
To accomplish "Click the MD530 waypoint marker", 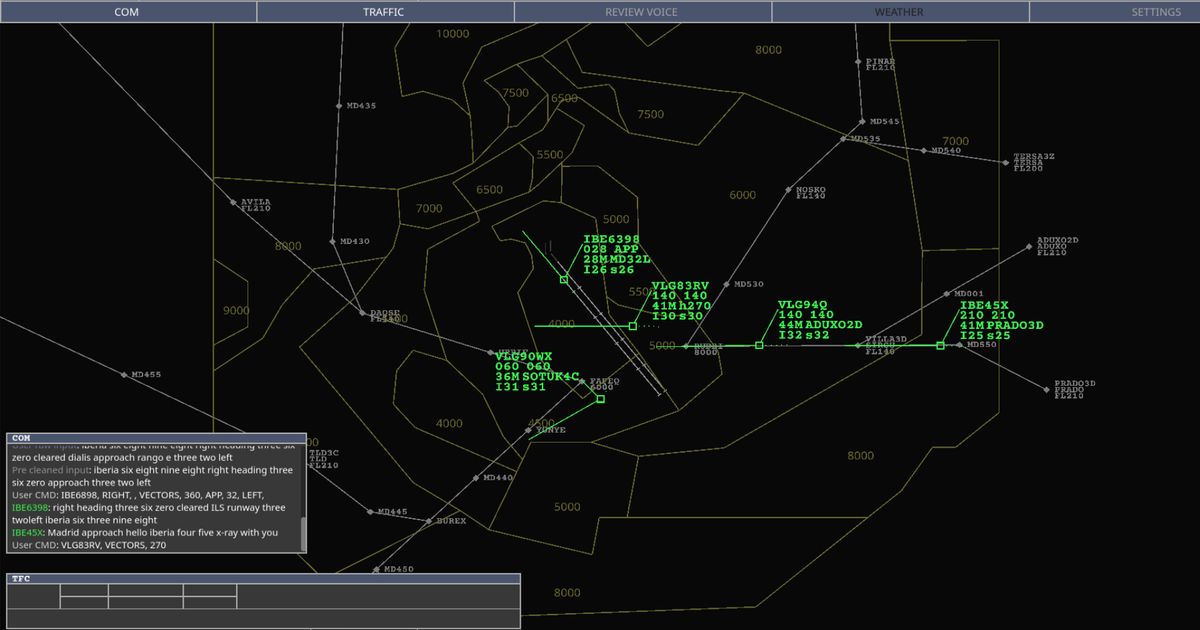I will click(x=727, y=284).
